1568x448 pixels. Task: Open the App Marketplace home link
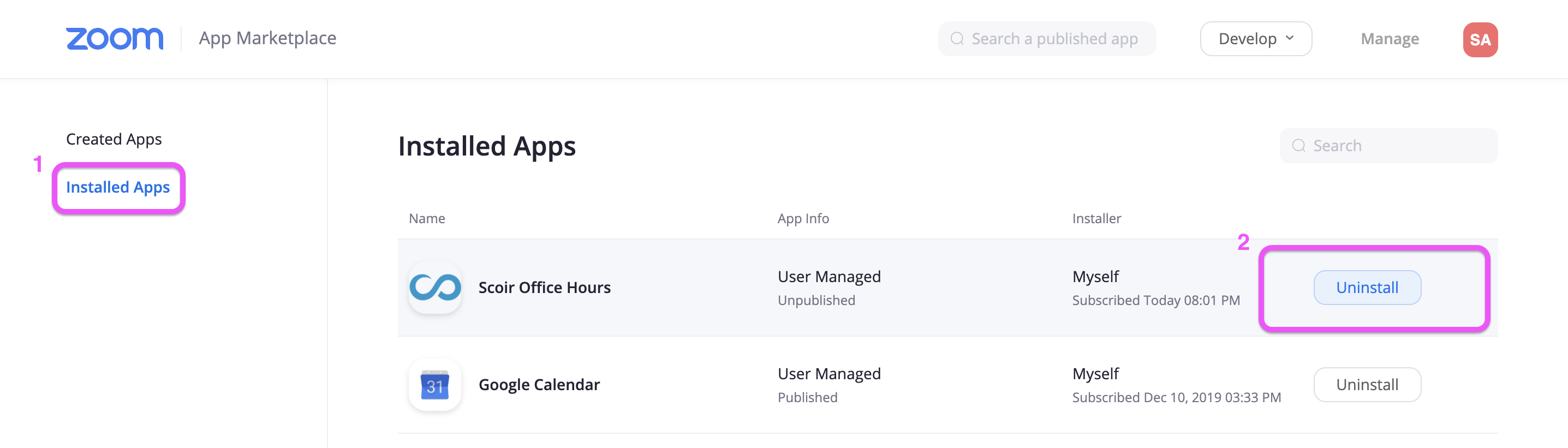pos(267,38)
